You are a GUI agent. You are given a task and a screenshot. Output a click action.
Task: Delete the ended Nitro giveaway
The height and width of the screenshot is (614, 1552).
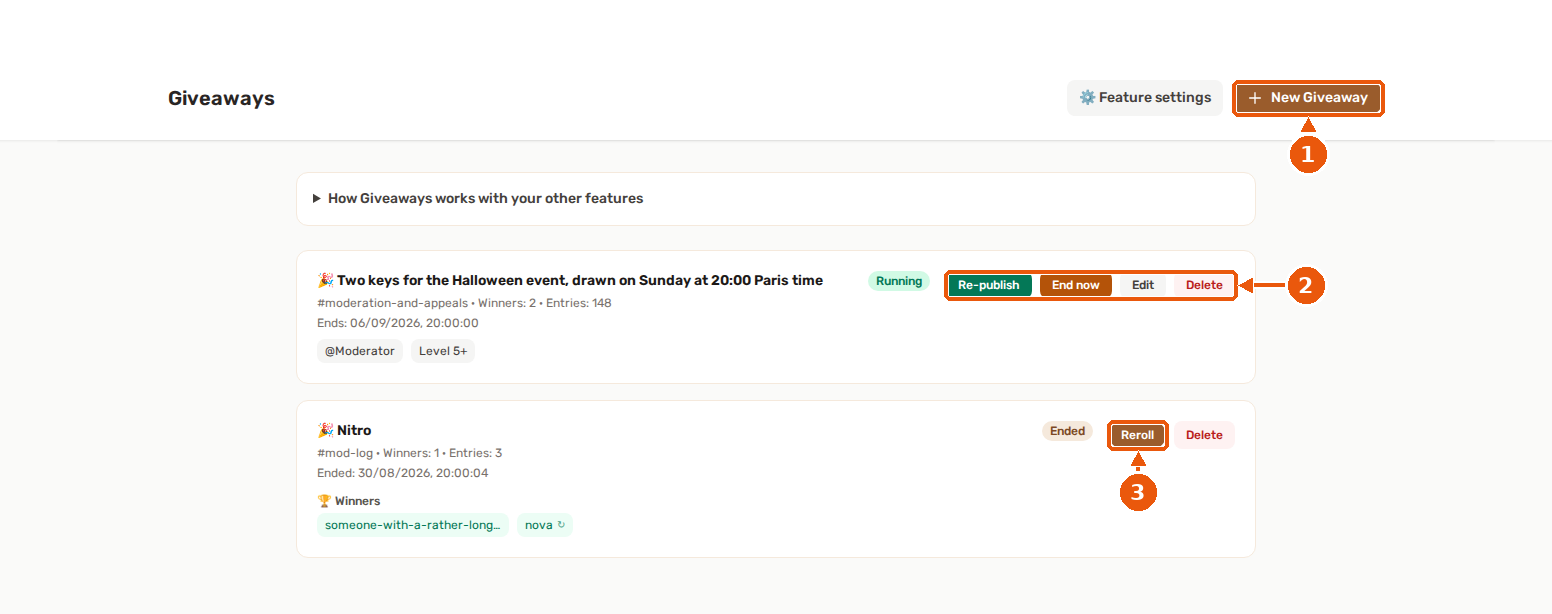coord(1204,435)
